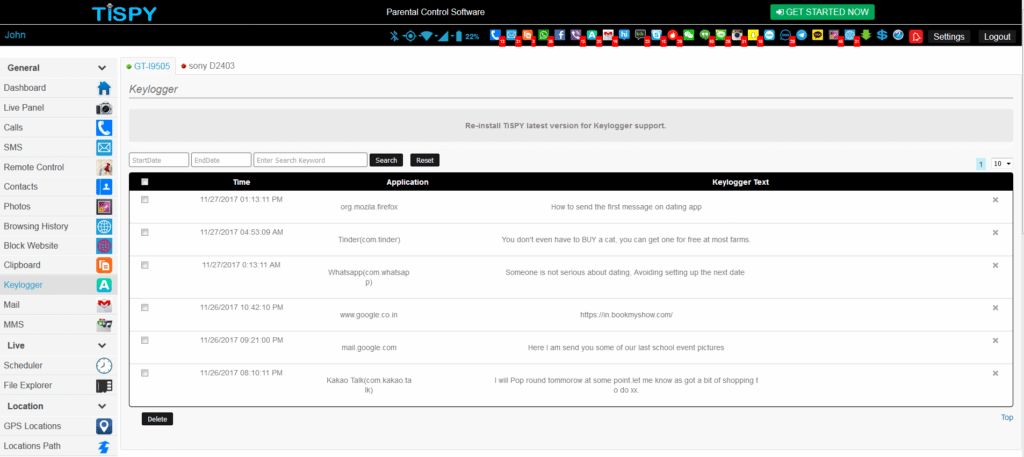This screenshot has height=457, width=1024.
Task: Click TiSPY logo in header
Action: tap(124, 12)
